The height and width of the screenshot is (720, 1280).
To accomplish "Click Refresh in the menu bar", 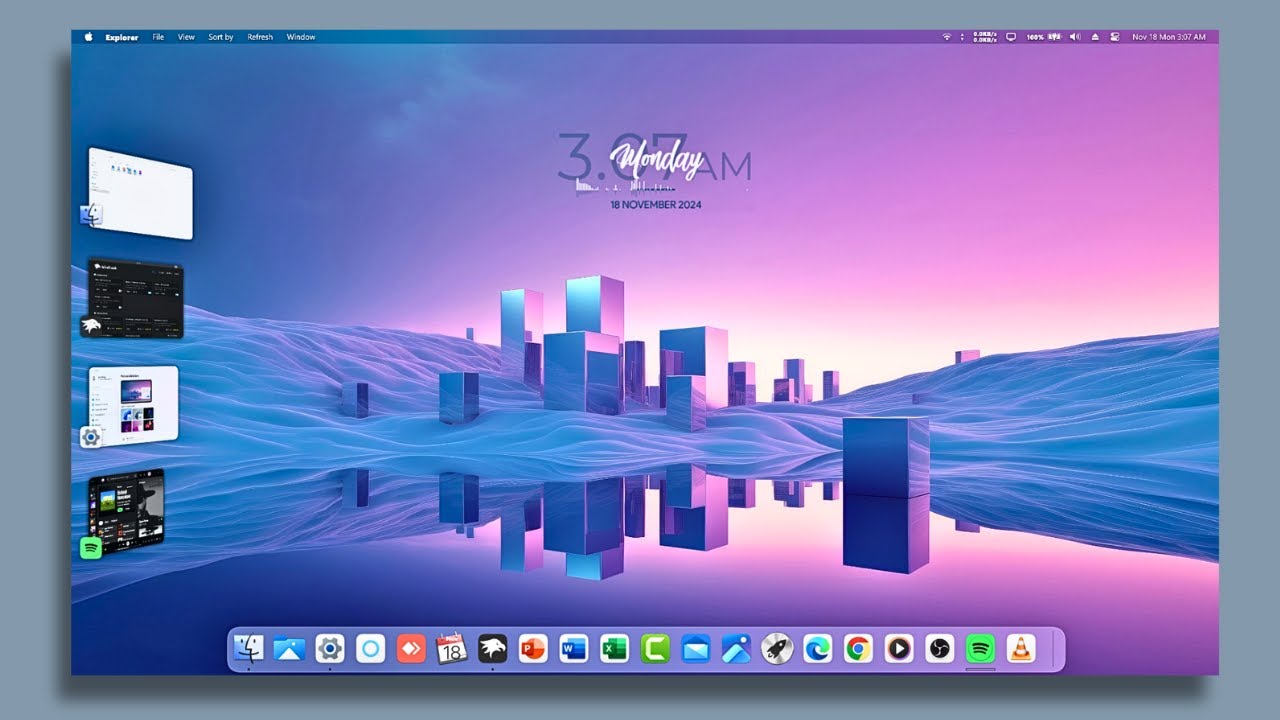I will (260, 36).
